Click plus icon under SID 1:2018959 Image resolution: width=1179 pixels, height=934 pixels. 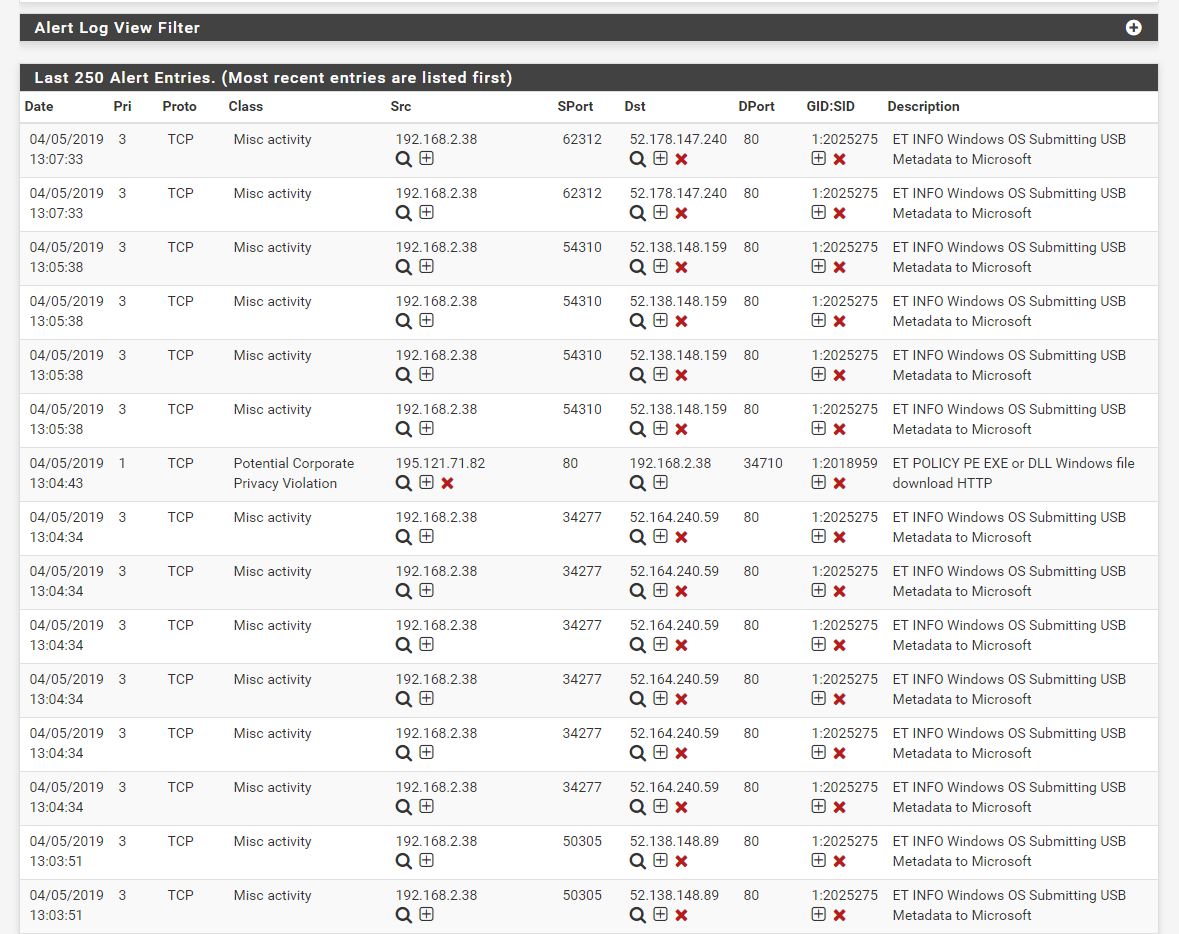(x=818, y=482)
